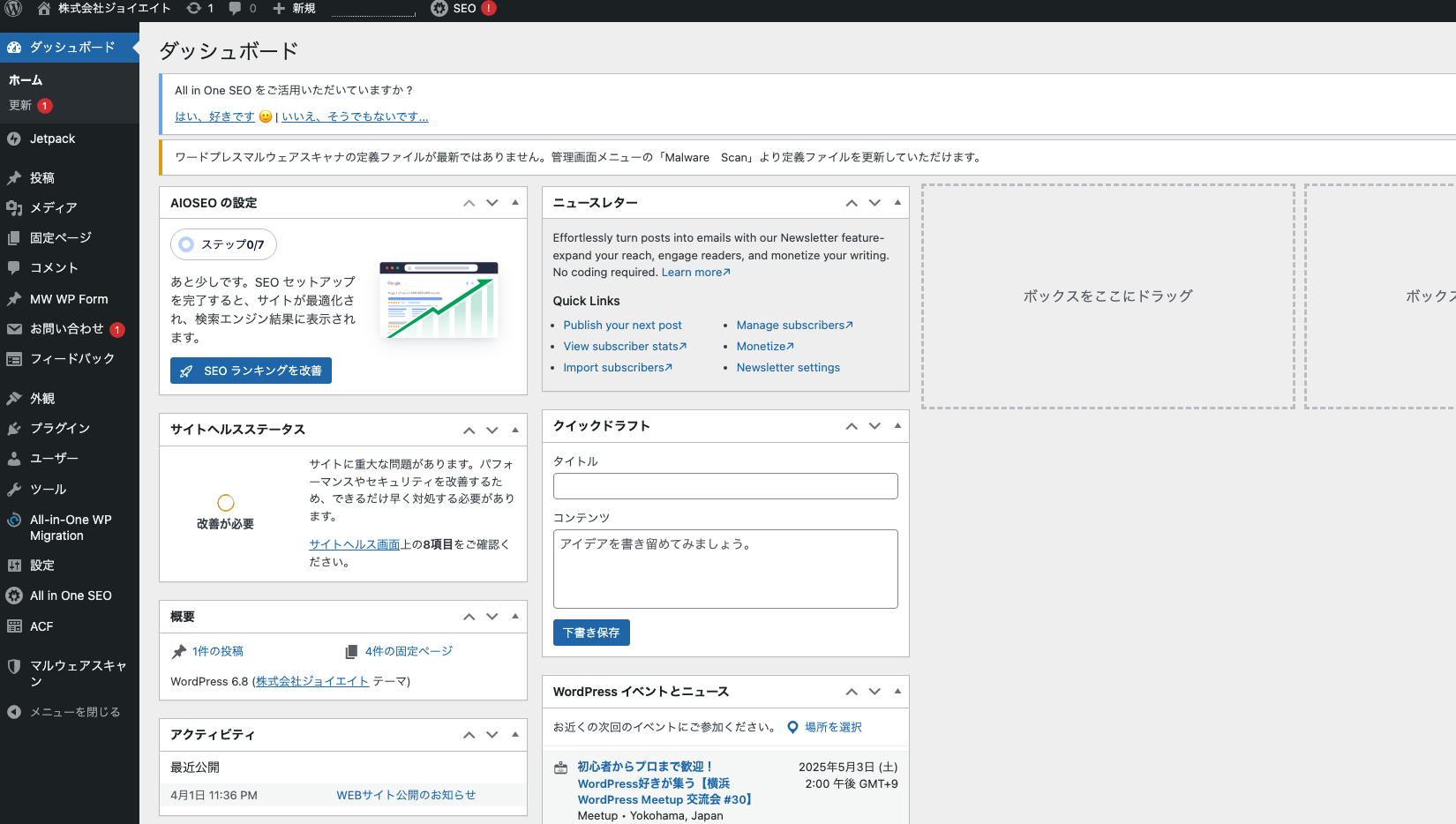Click 下書き保存 button

591,633
